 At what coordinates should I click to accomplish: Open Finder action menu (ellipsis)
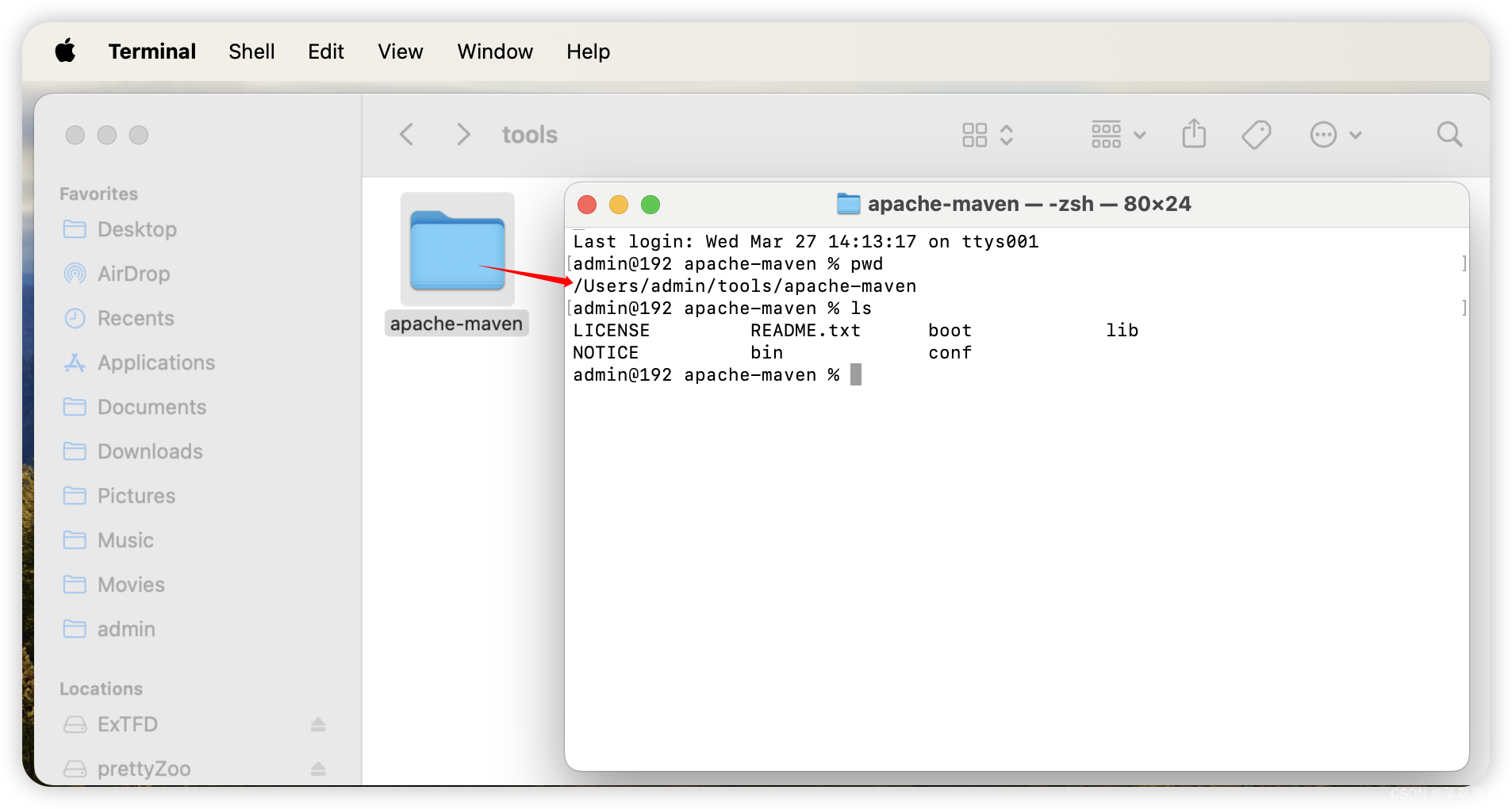click(x=1336, y=135)
